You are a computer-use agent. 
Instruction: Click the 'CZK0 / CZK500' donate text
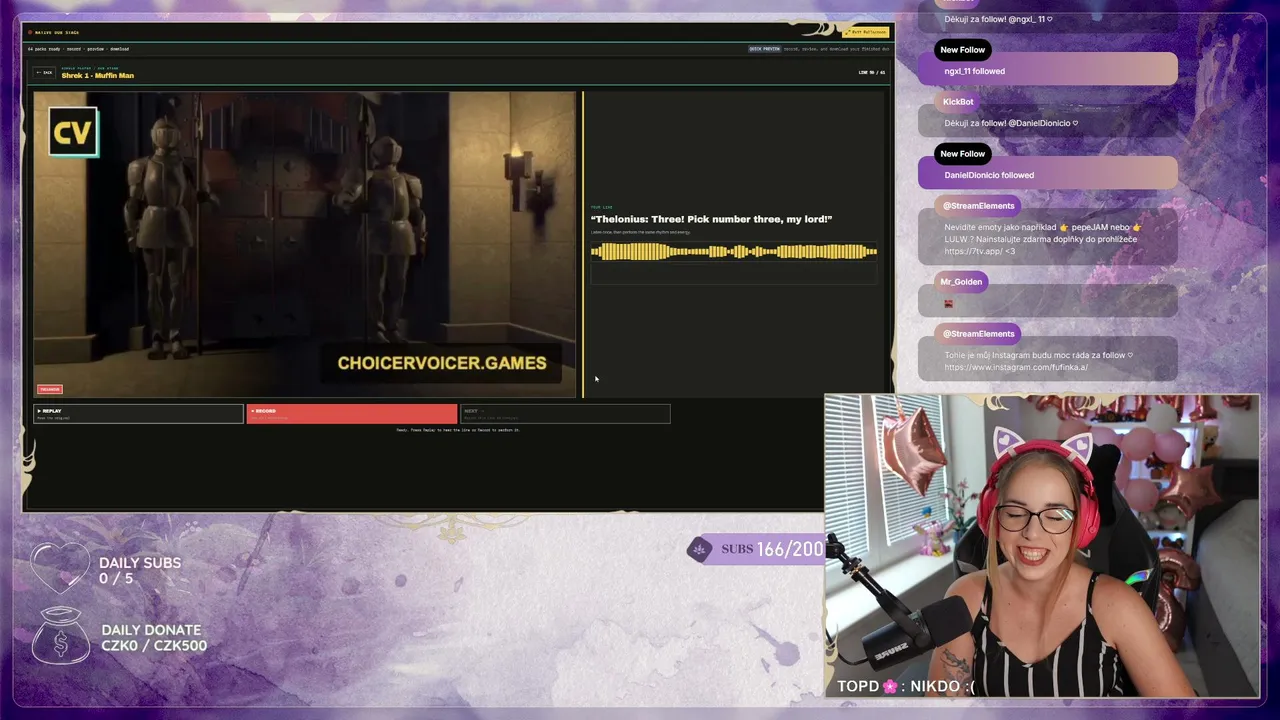154,646
